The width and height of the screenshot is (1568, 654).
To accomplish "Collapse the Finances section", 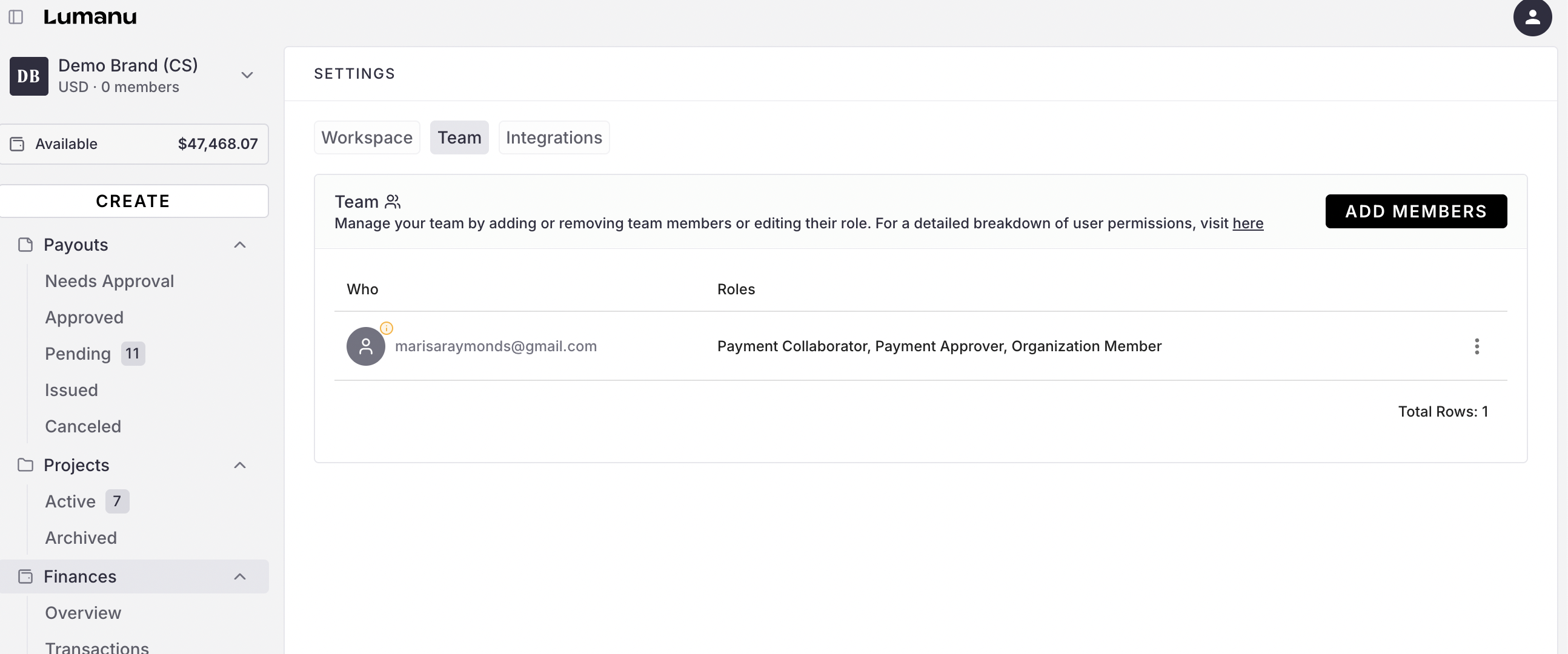I will pos(240,576).
